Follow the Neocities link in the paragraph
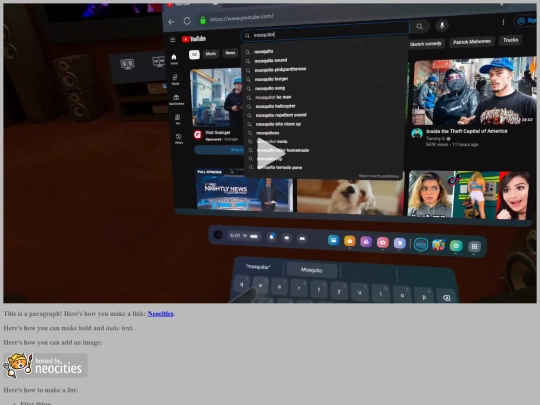The image size is (540, 405). pos(160,313)
